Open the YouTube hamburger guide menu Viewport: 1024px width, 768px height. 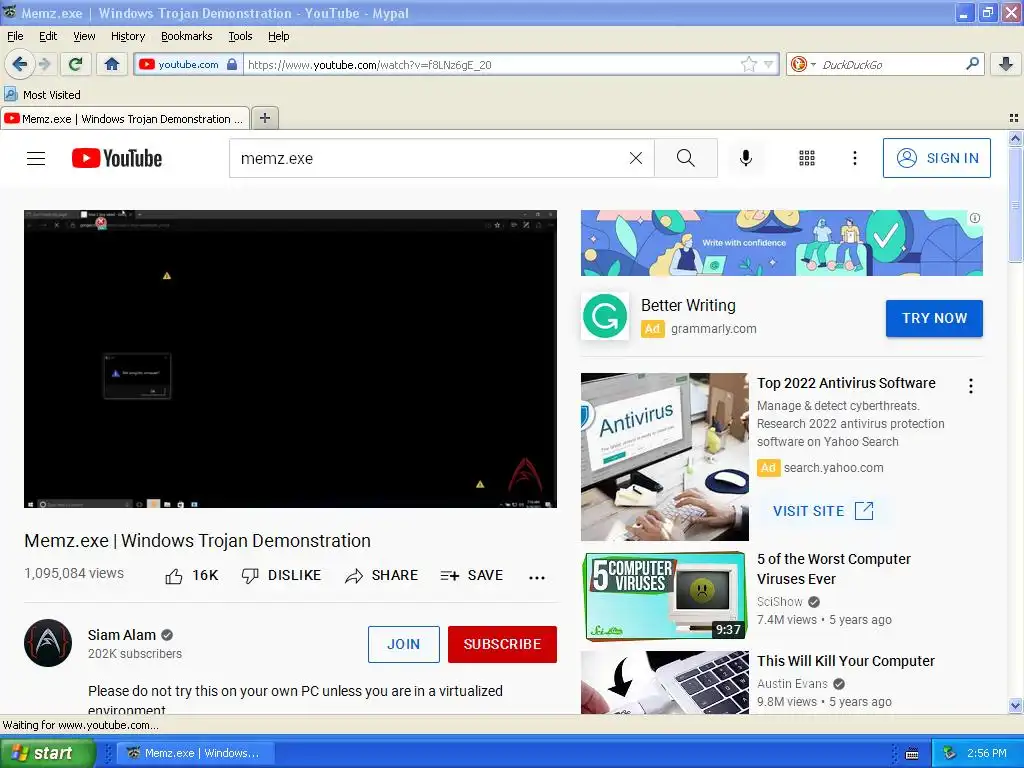[36, 158]
